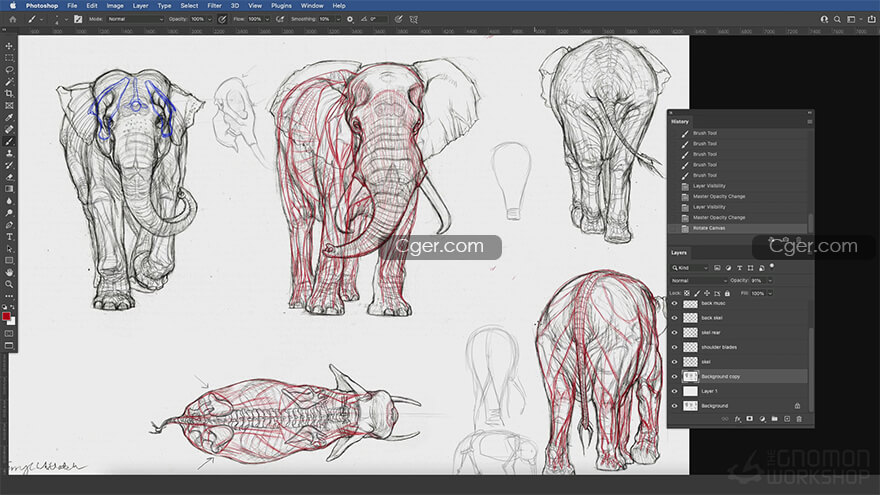Image resolution: width=880 pixels, height=495 pixels.
Task: Select the Brush tool in the toolbox
Action: (9, 141)
